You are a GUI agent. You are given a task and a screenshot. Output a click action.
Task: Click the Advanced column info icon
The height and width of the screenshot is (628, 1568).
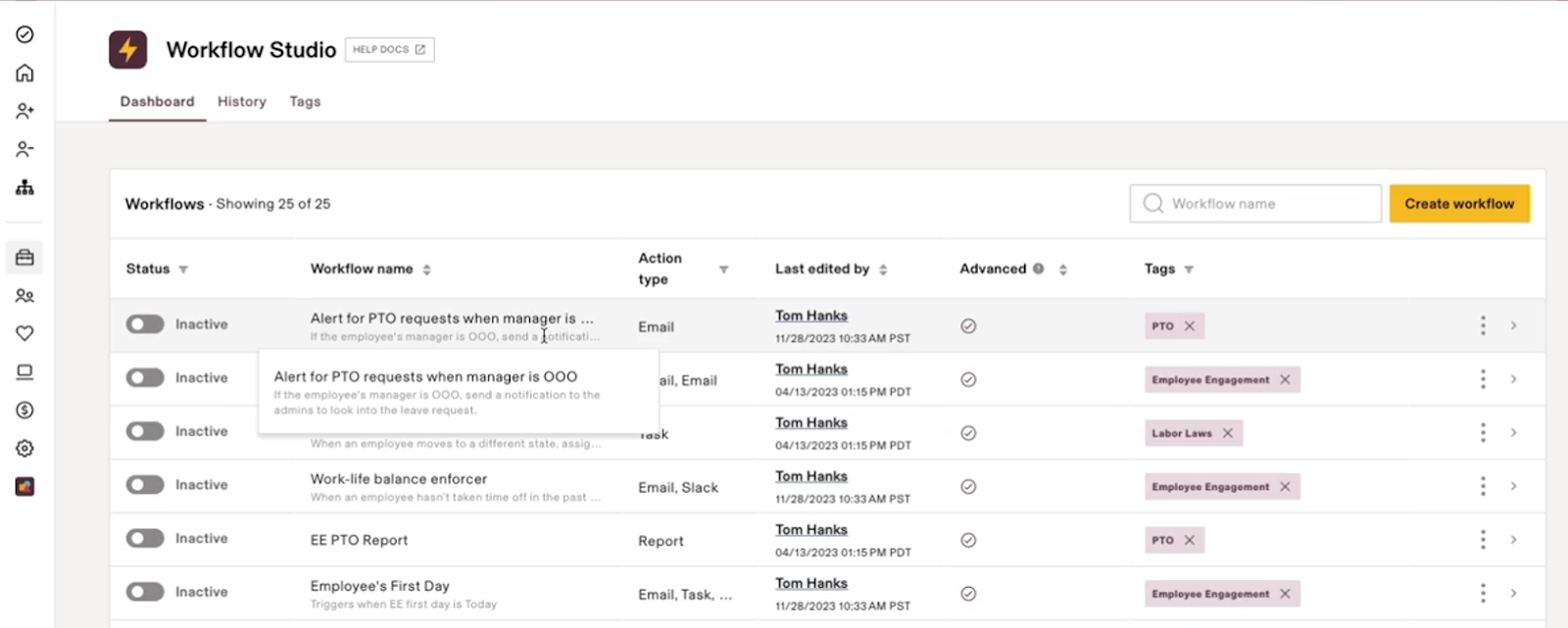1038,268
